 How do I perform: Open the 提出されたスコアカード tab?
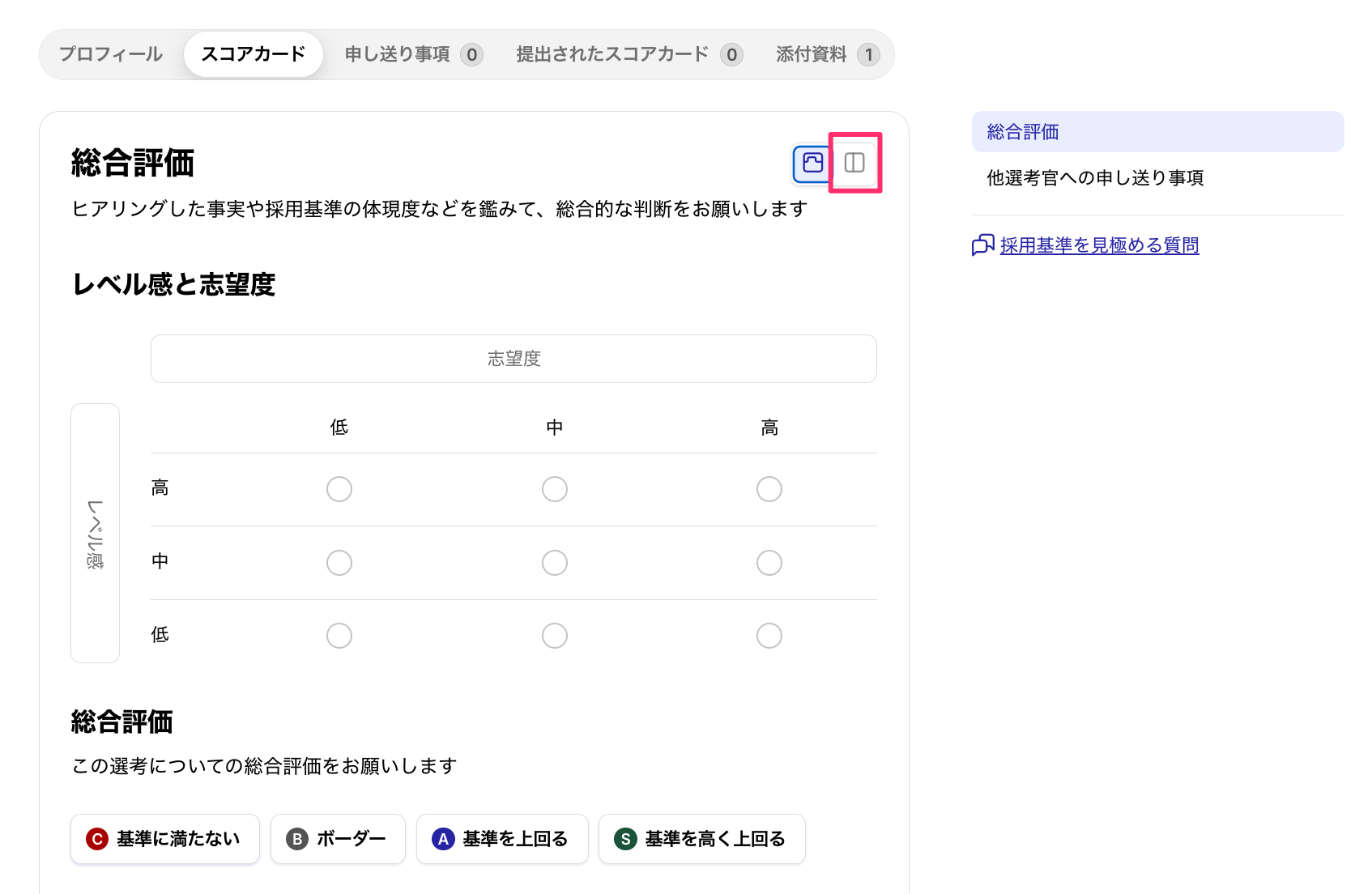(612, 54)
